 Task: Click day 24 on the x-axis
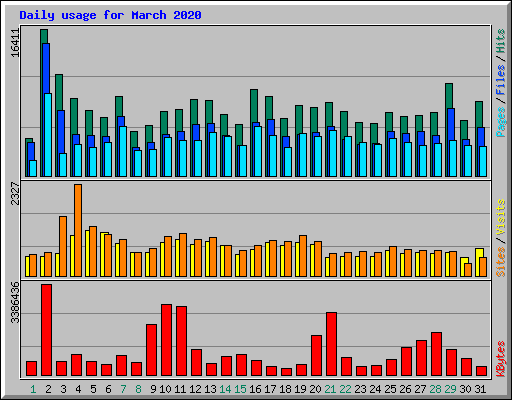tap(375, 389)
